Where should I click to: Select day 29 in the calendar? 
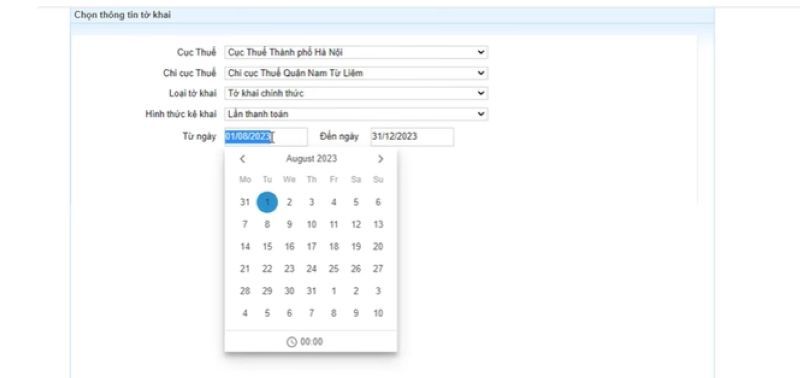(267, 291)
